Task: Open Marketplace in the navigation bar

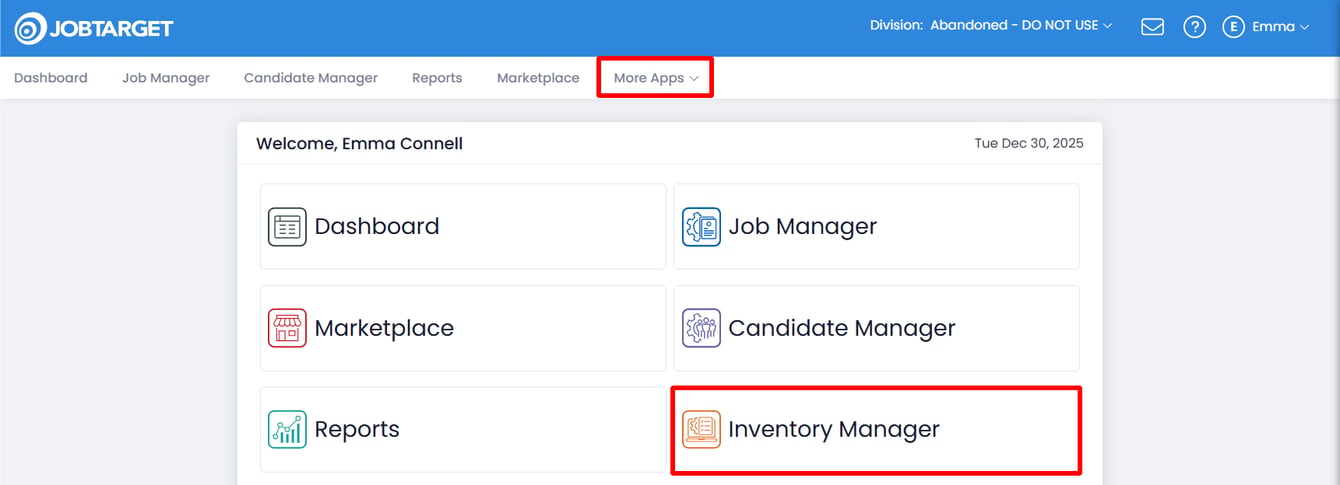Action: [x=538, y=77]
